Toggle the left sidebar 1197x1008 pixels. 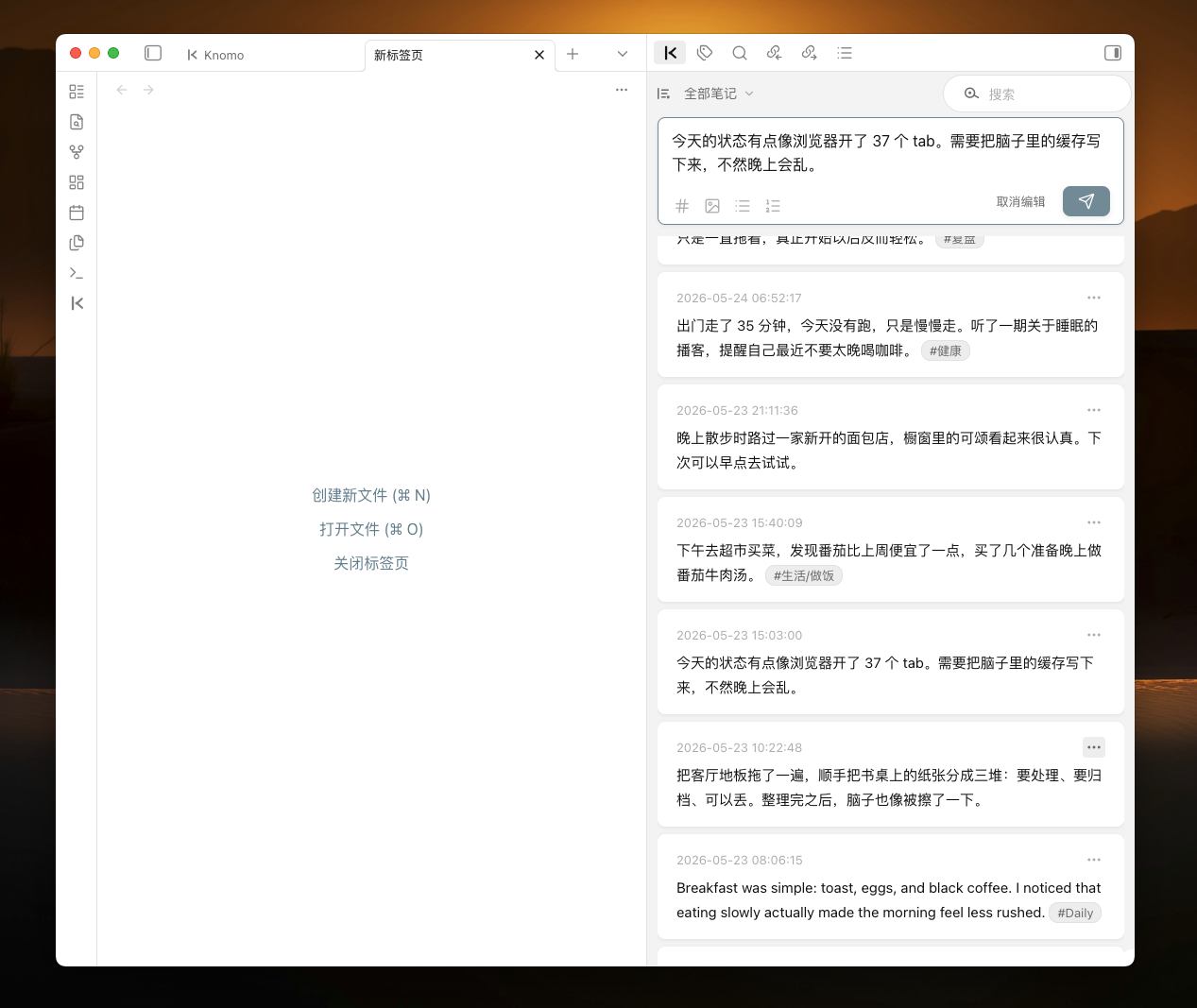coord(153,53)
